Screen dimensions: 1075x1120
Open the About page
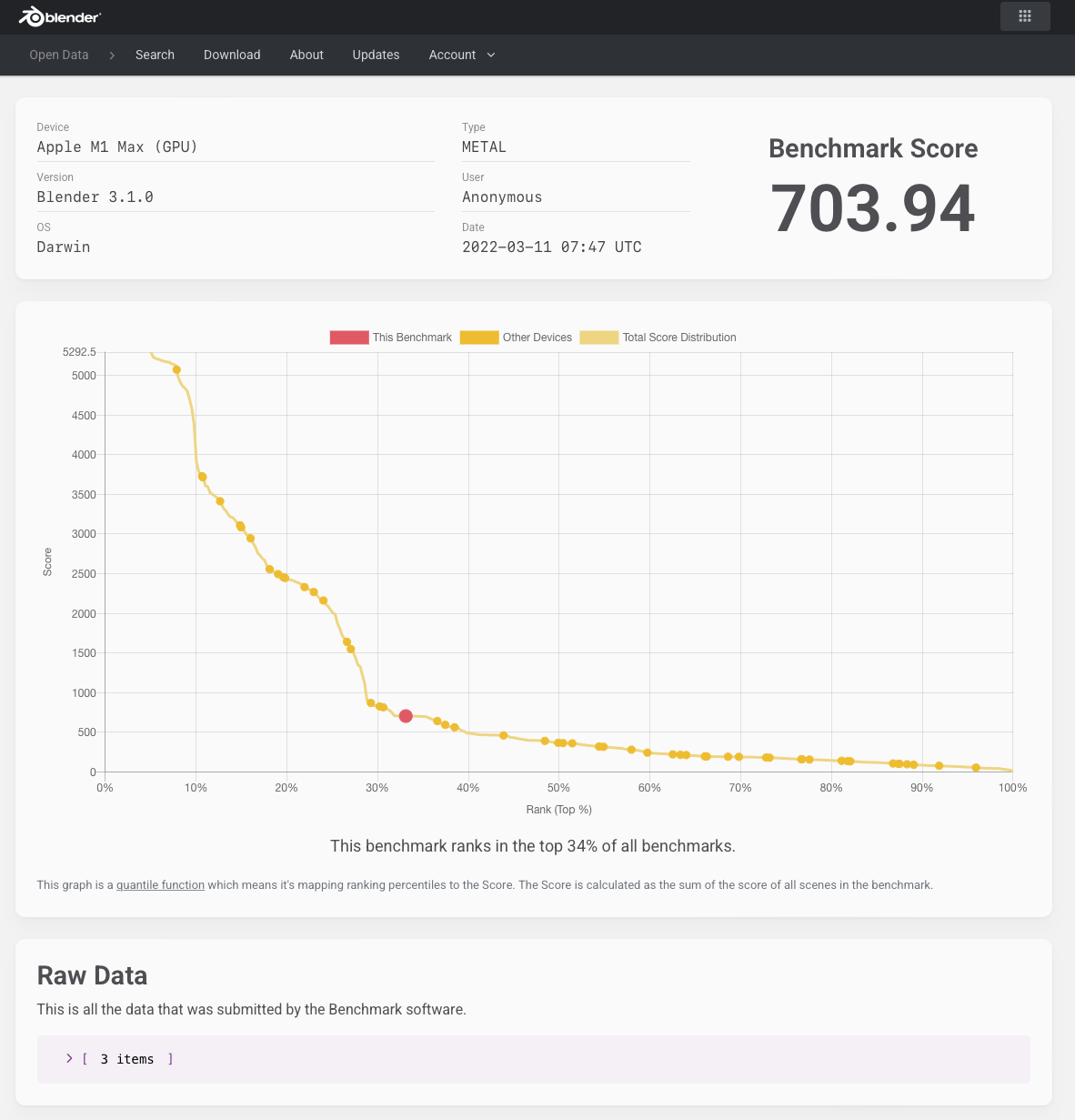click(306, 55)
